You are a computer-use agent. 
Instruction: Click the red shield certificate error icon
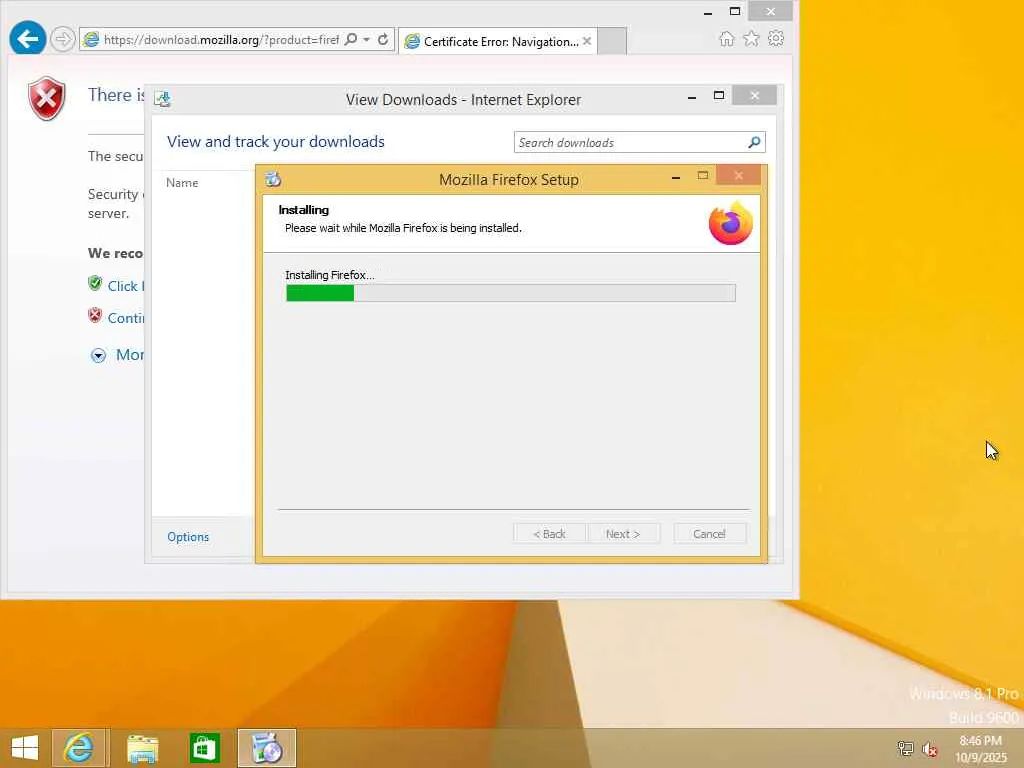46,99
